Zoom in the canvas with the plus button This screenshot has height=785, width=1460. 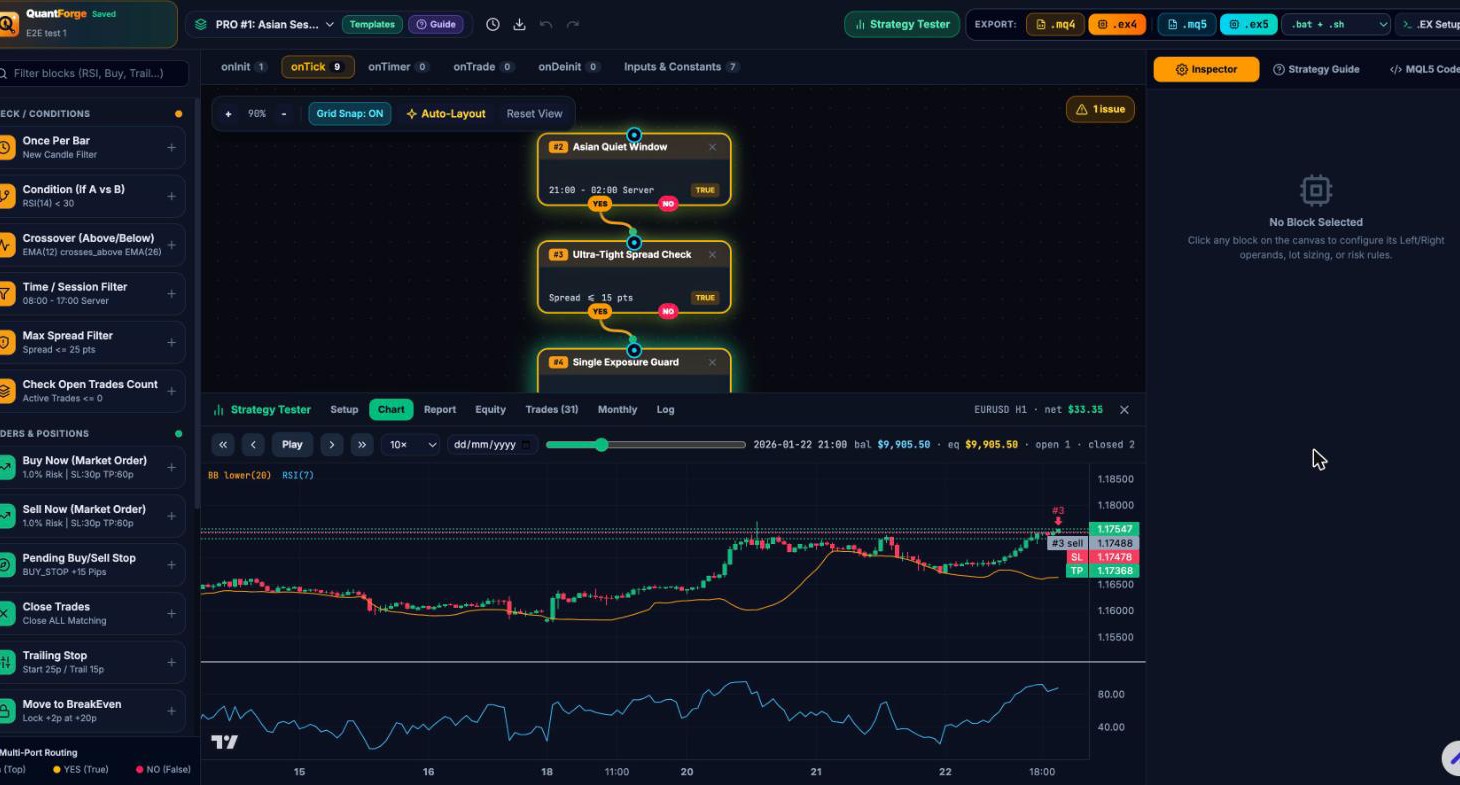tap(228, 114)
